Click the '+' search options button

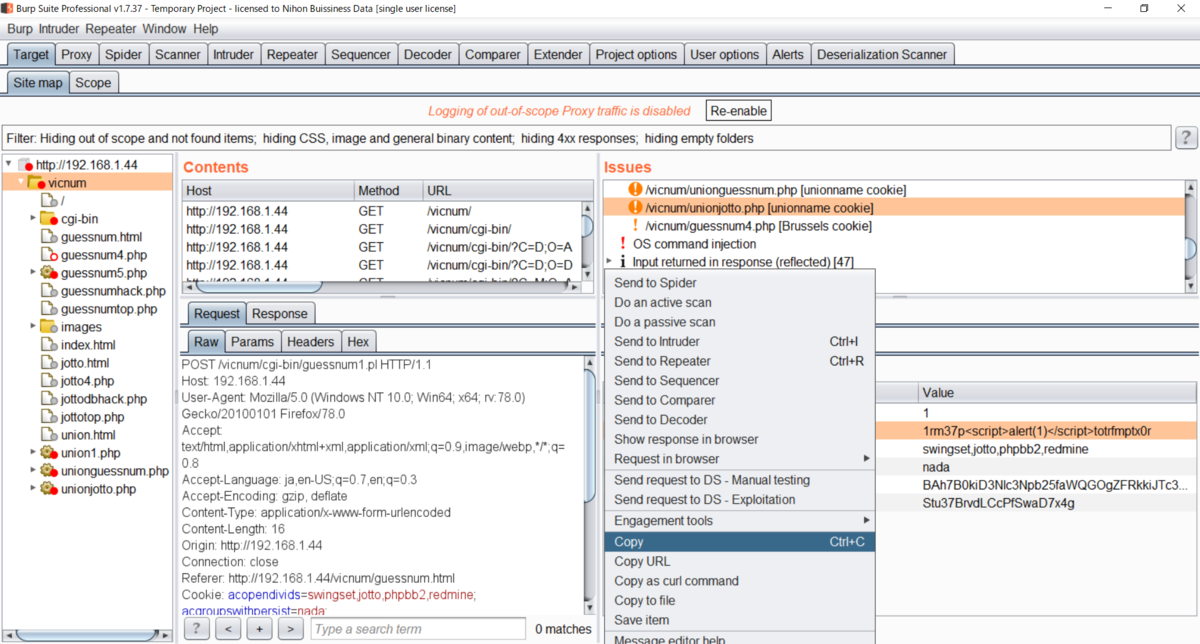[x=259, y=629]
